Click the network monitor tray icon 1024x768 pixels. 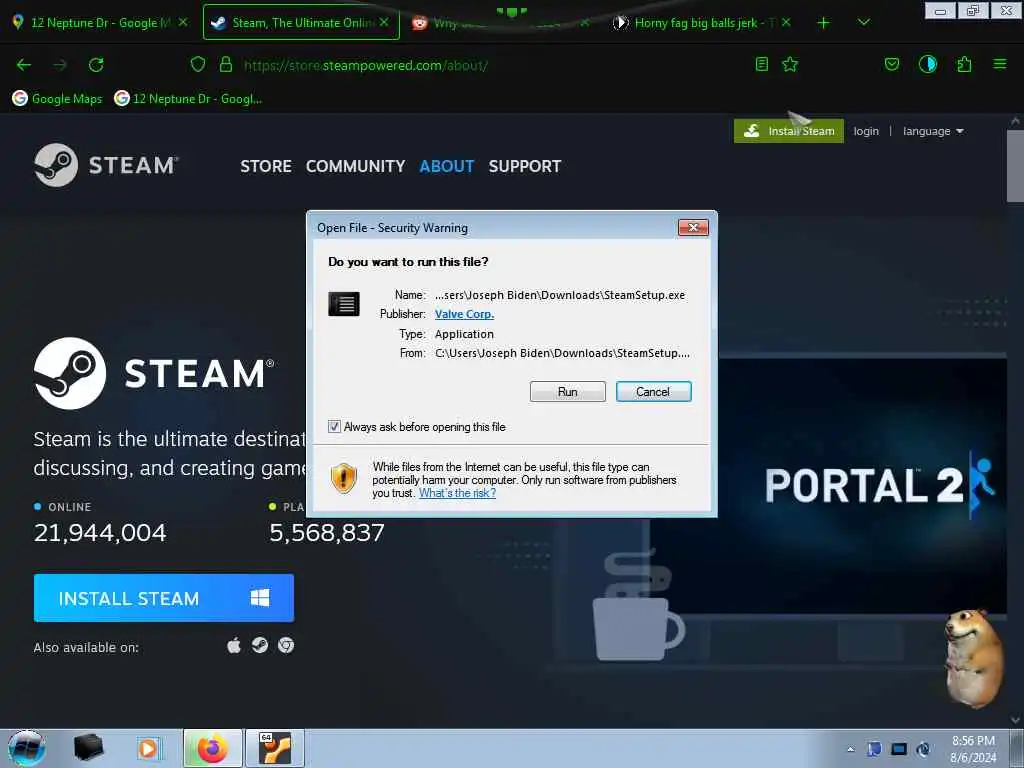(899, 749)
